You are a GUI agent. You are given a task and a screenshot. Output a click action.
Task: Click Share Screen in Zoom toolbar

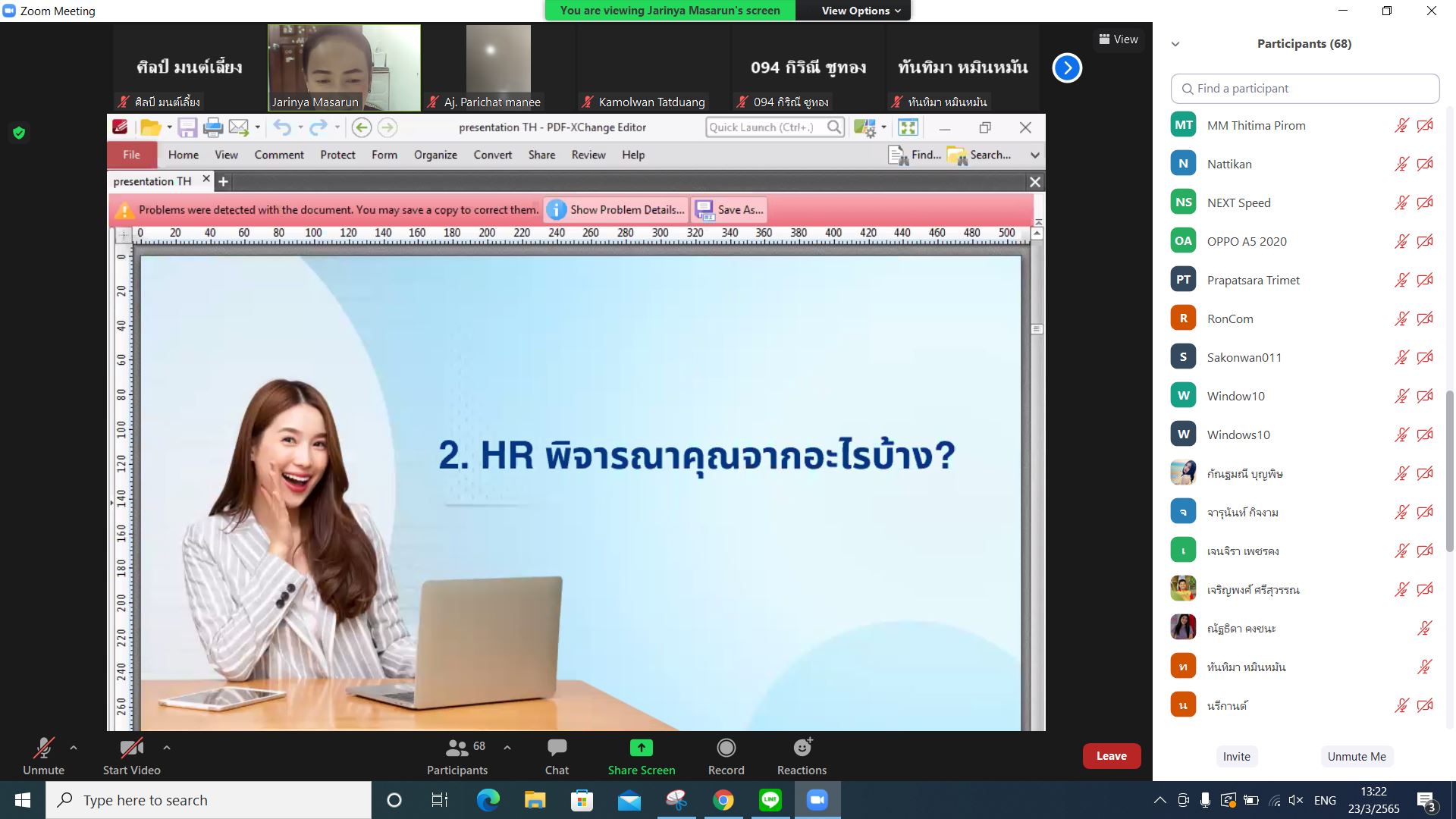(641, 757)
